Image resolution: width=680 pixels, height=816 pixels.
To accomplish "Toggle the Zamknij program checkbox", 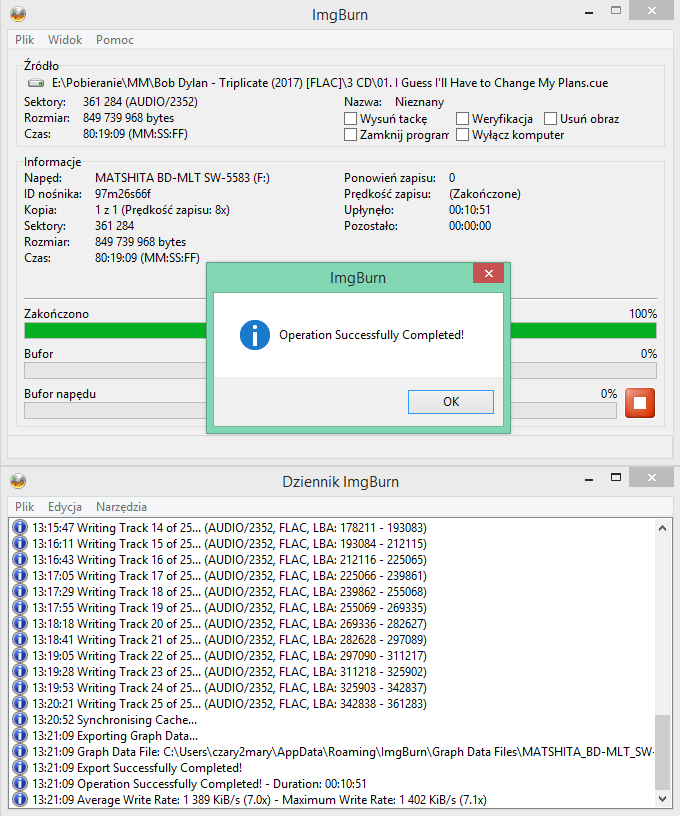I will 351,135.
